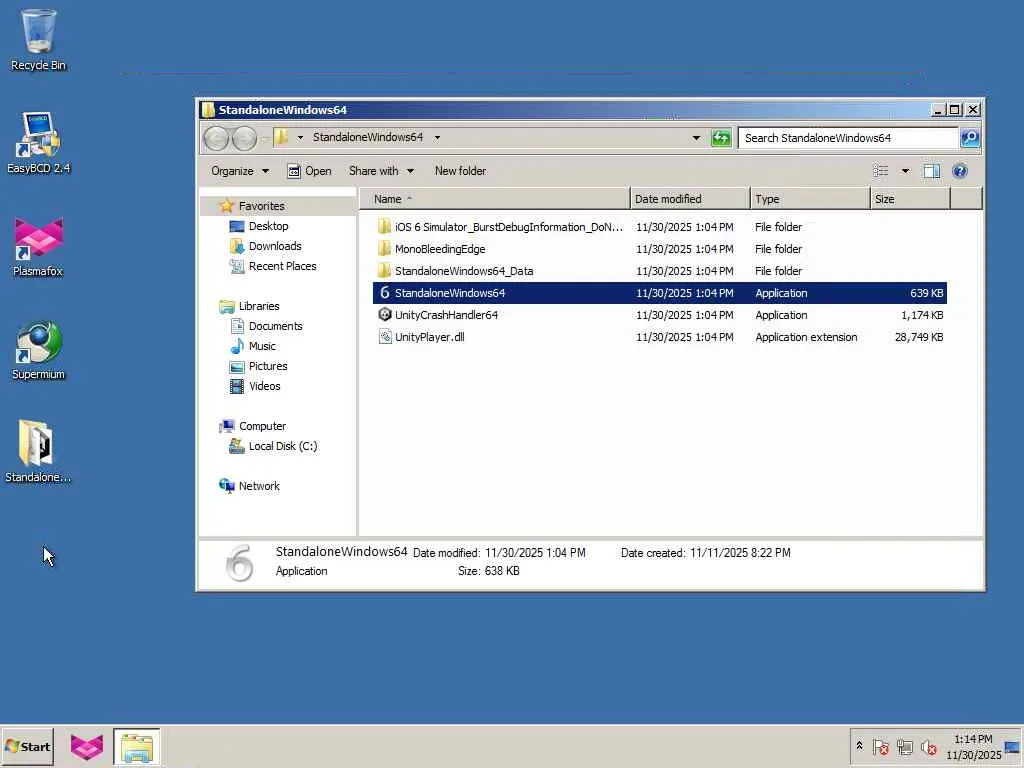
Task: Open the Organize dropdown menu
Action: click(240, 171)
